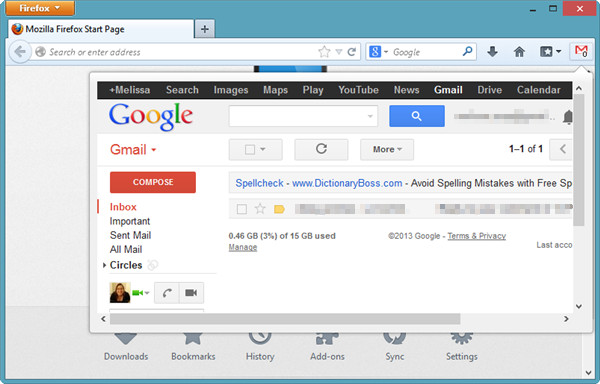
Task: Click the Manage storage link
Action: point(243,247)
